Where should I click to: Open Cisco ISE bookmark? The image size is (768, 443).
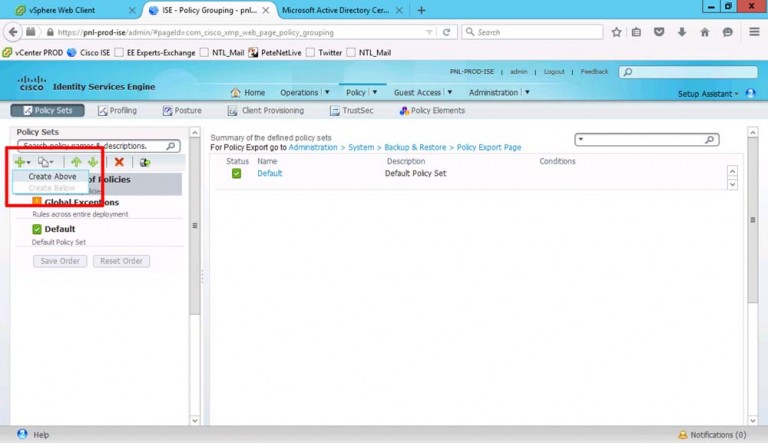click(89, 53)
